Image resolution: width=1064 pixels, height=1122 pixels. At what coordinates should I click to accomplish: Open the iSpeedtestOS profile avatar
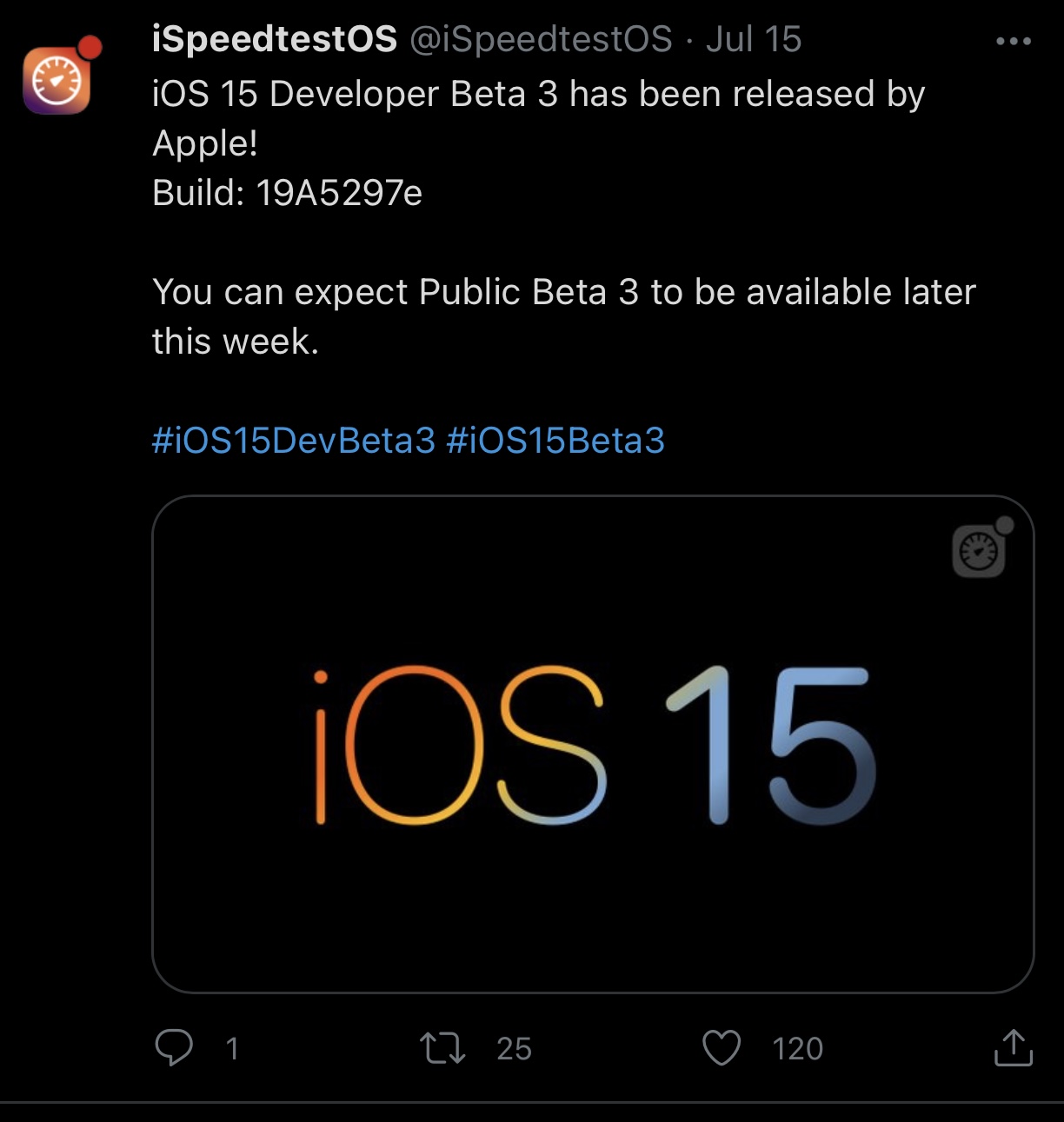pos(57,81)
